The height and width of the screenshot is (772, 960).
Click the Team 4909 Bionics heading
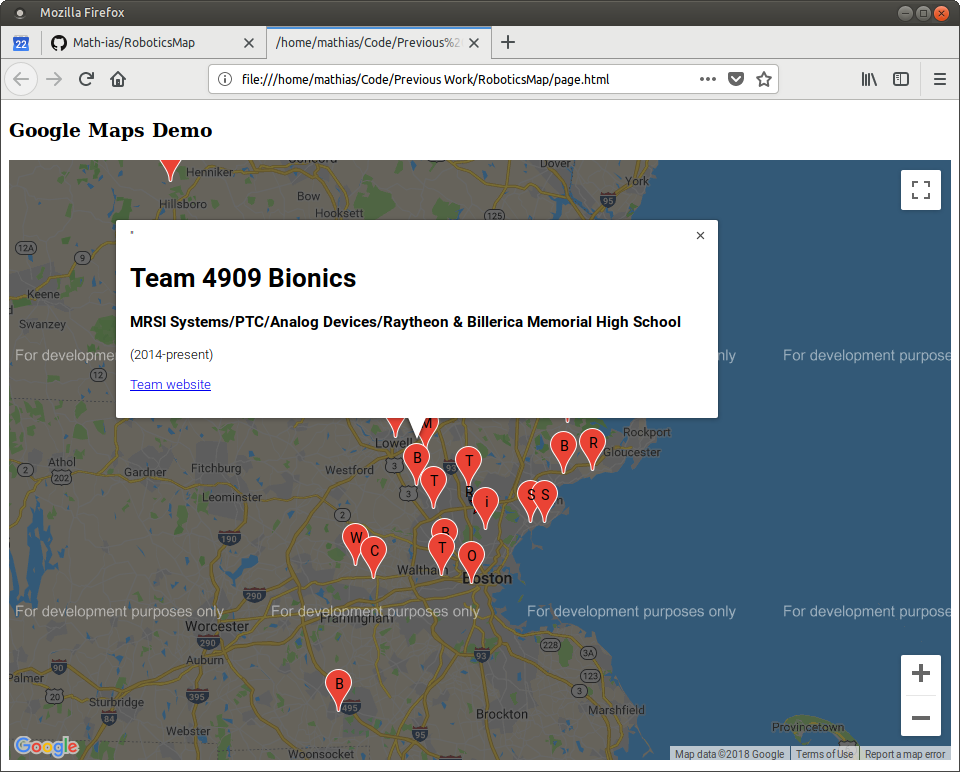(x=243, y=278)
